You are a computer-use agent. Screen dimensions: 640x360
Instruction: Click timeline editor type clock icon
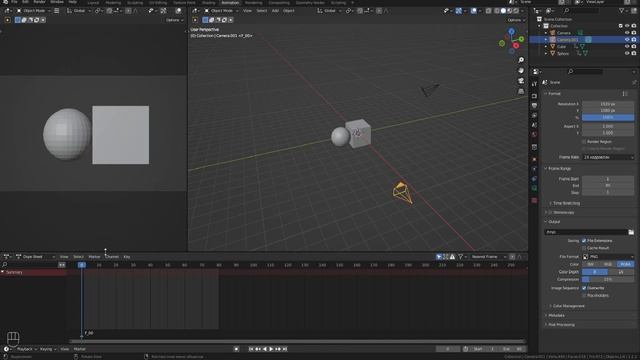[x=7, y=349]
